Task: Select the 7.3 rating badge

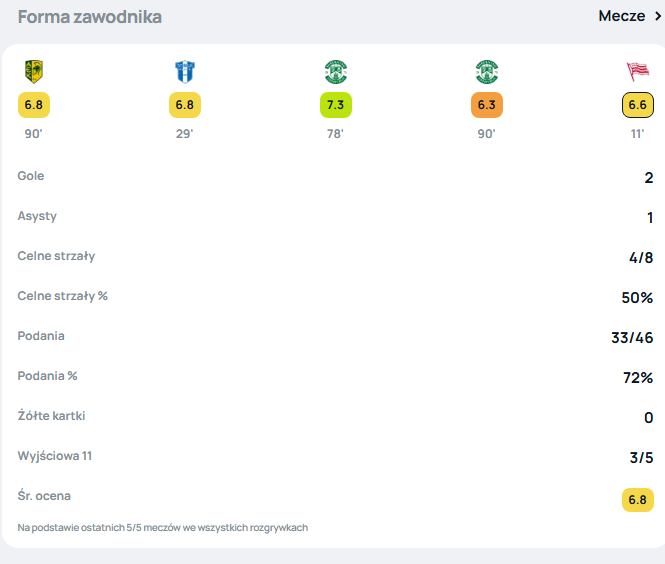Action: click(x=336, y=105)
